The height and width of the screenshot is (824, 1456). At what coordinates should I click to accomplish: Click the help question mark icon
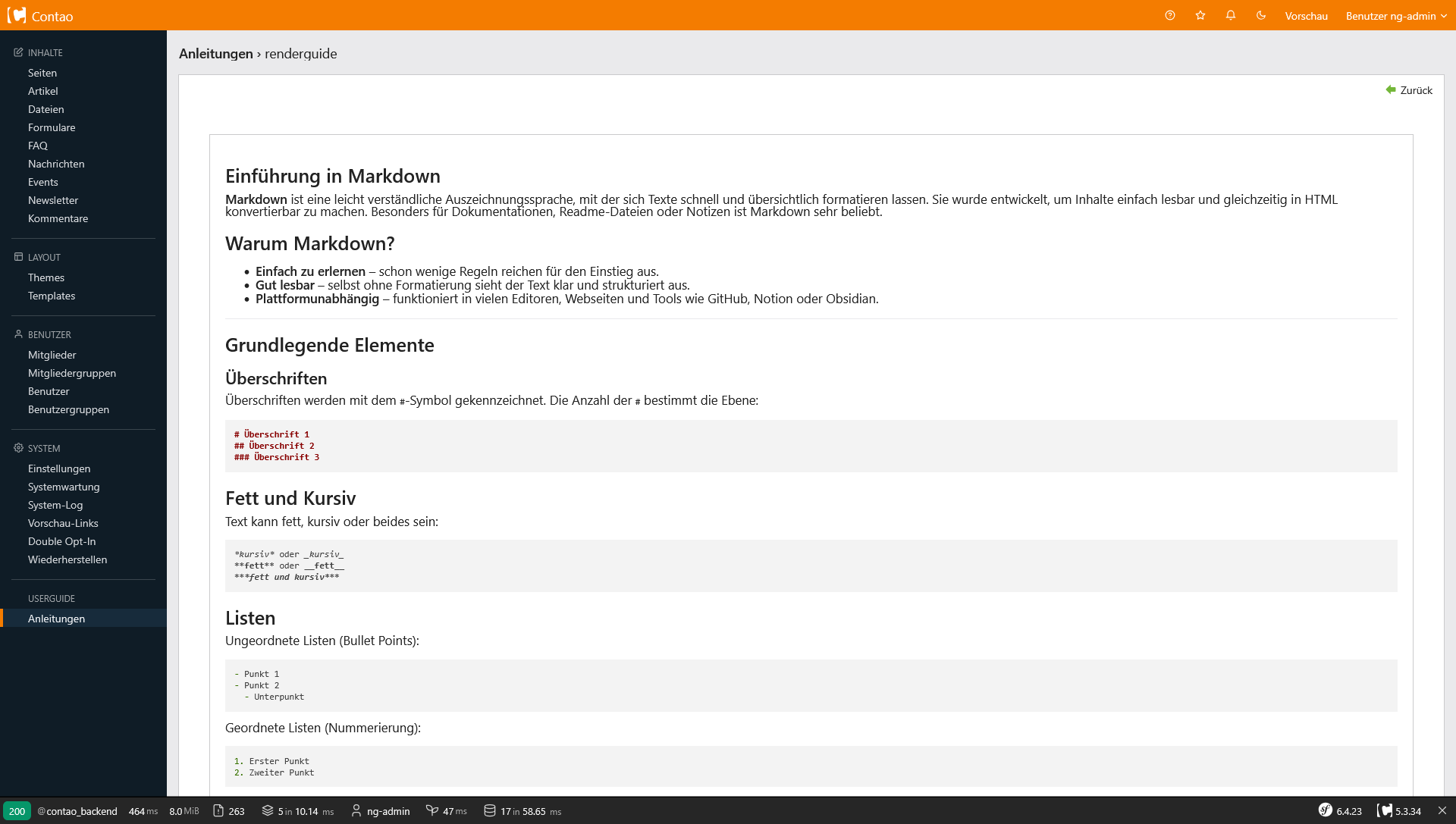pos(1170,15)
